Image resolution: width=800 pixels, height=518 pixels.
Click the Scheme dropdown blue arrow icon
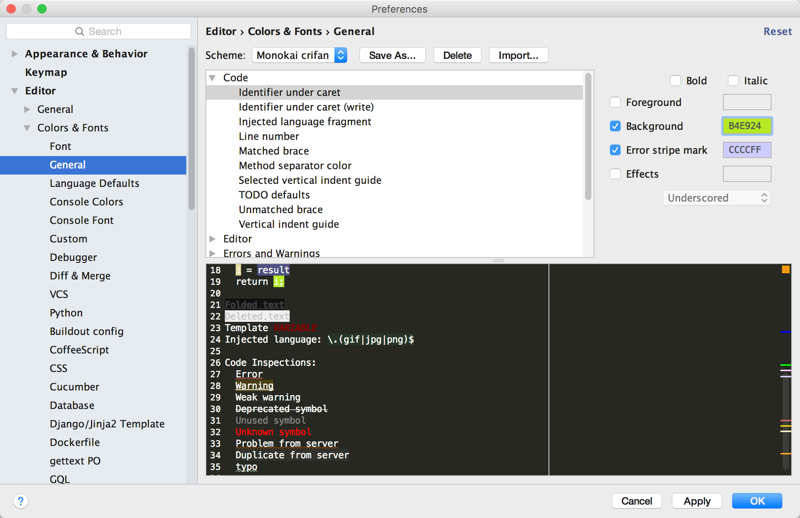click(x=341, y=55)
